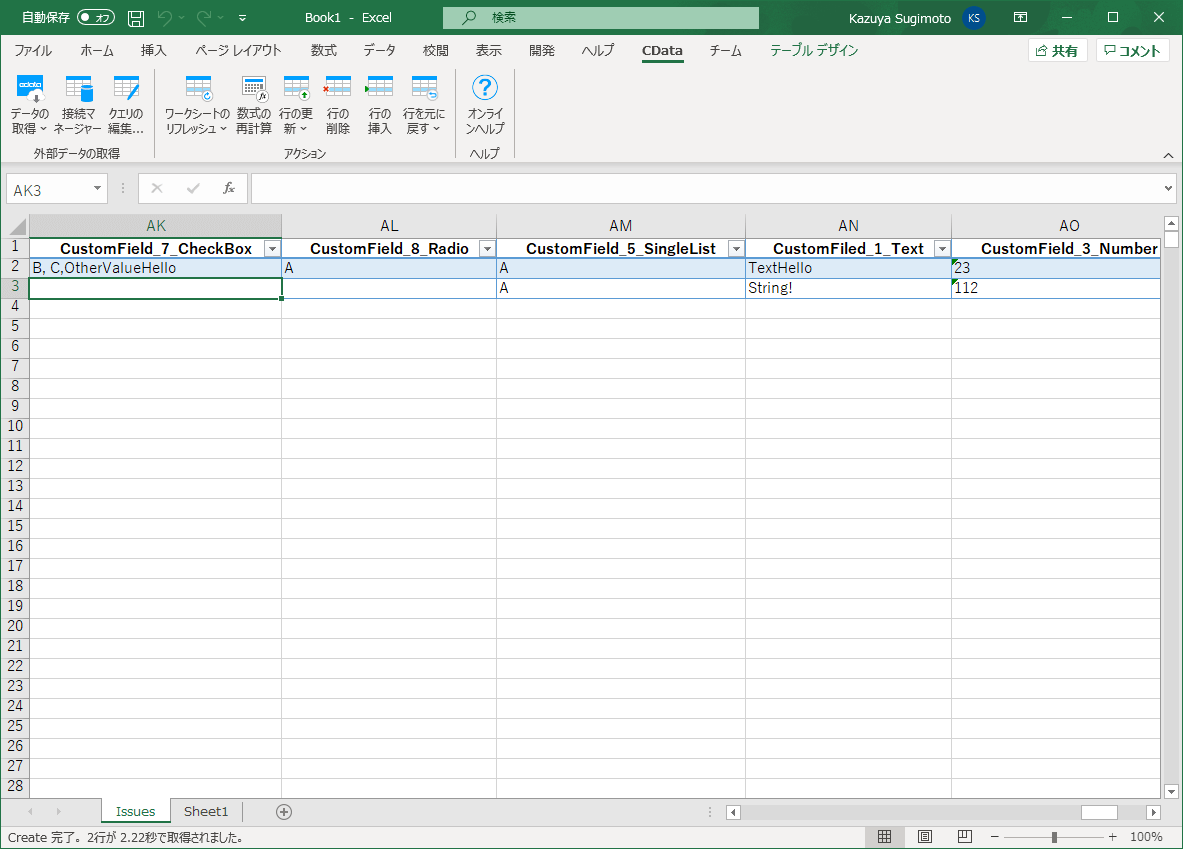
Task: Switch to the CData ribbon tab
Action: click(662, 50)
